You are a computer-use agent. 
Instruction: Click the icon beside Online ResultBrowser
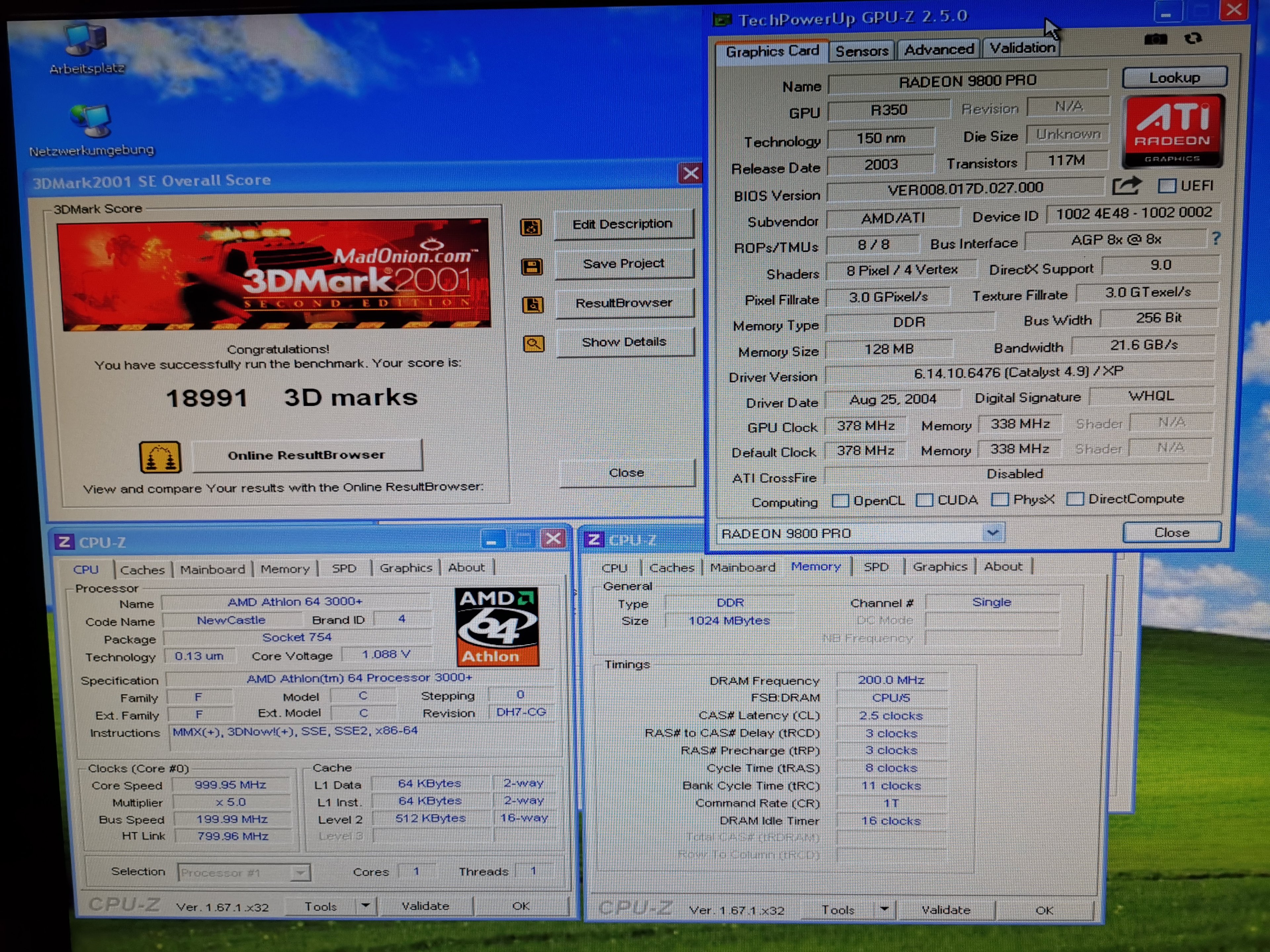pyautogui.click(x=160, y=457)
